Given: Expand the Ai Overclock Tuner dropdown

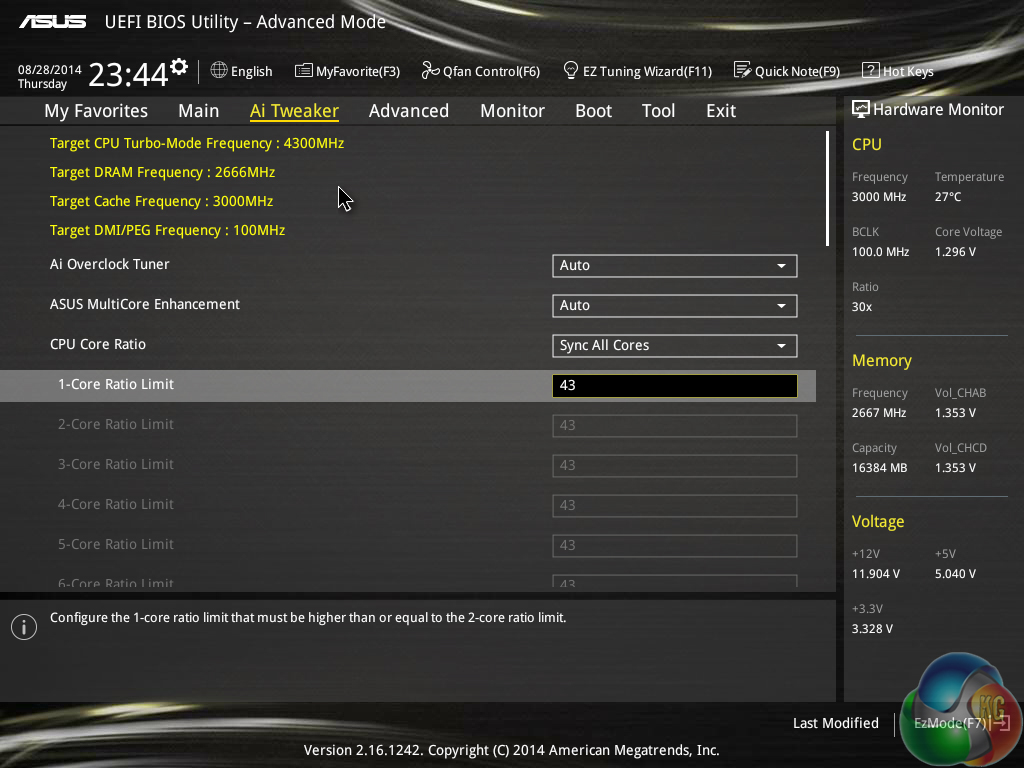Looking at the screenshot, I should click(675, 266).
